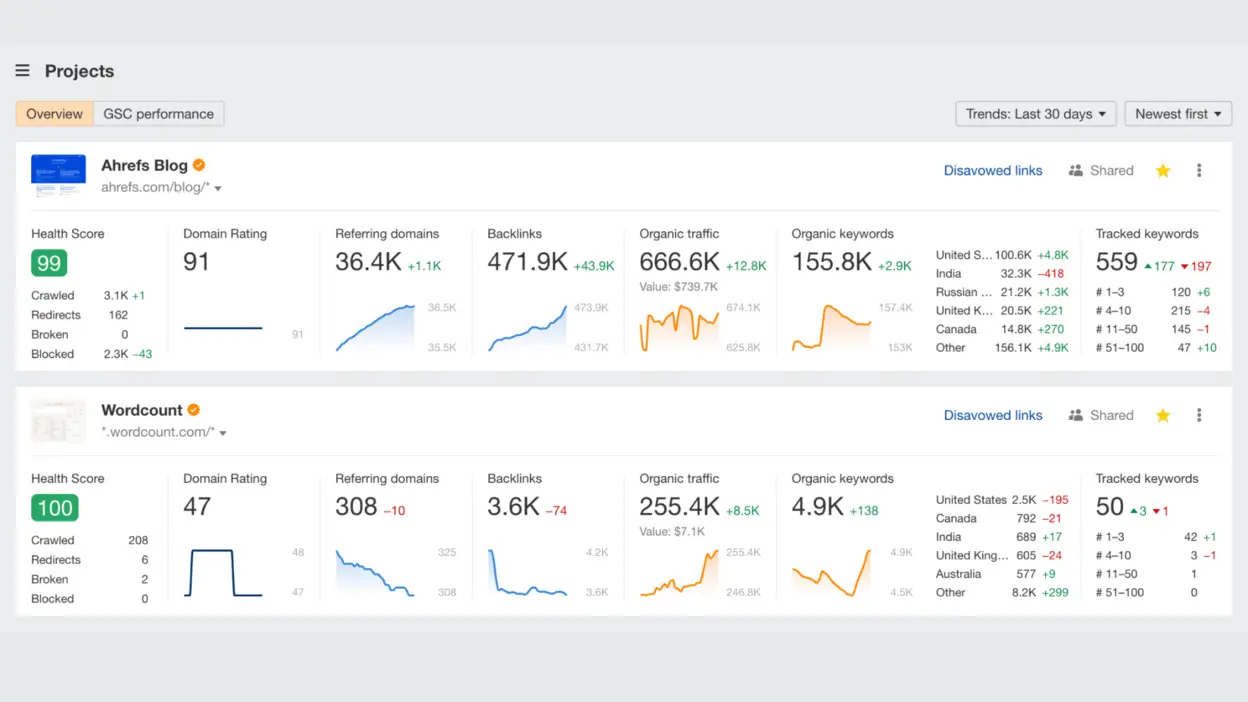Open the three-dot menu for Ahrefs Blog
Screen dimensions: 1248x702
click(1199, 170)
